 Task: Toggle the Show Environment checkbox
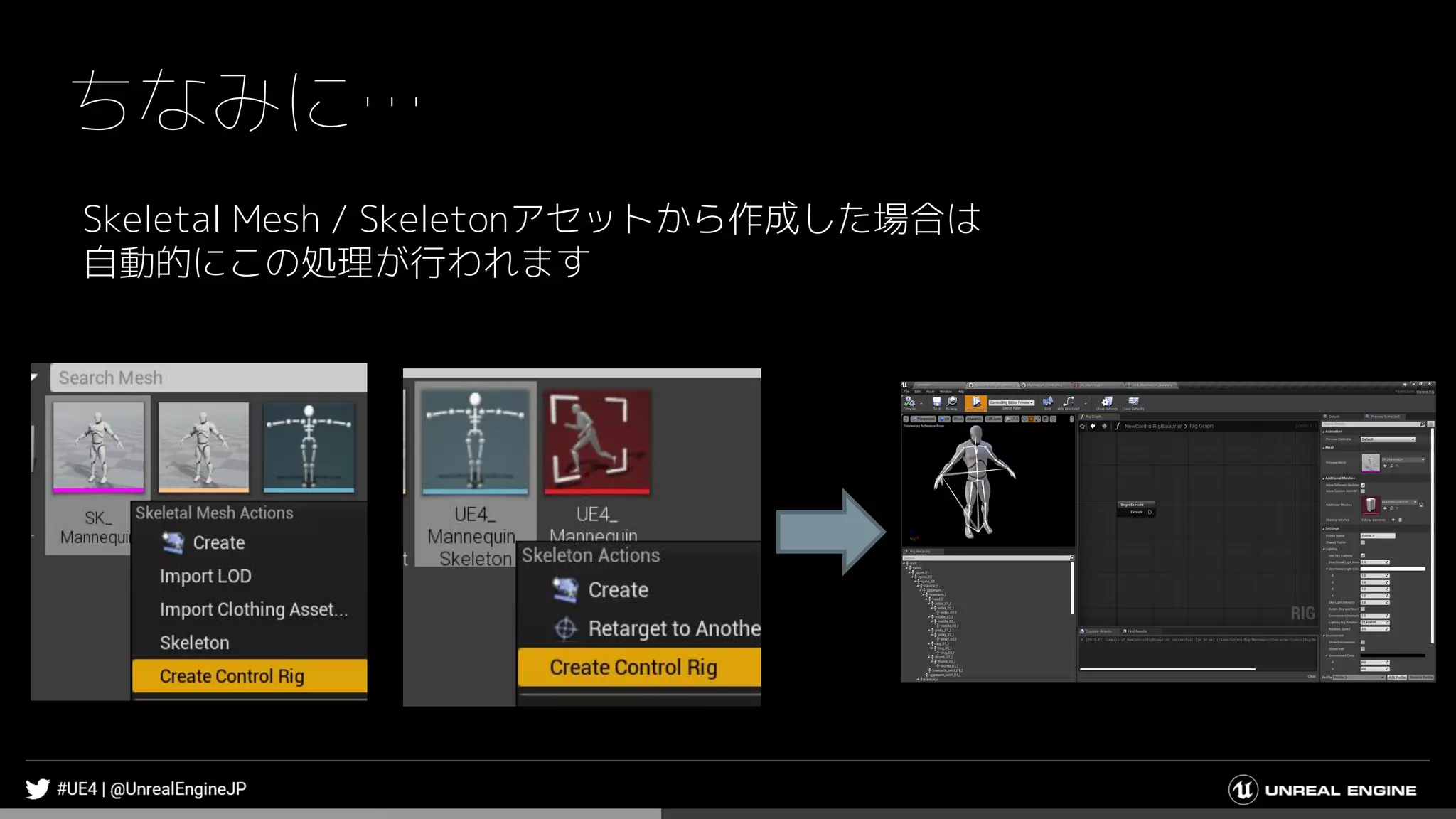[x=1363, y=642]
